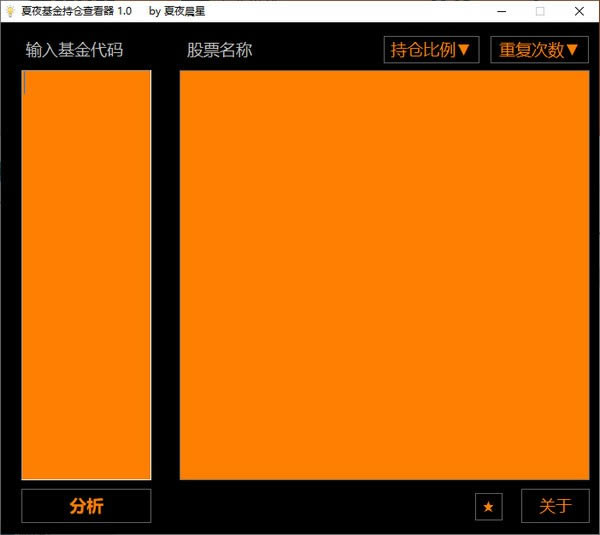This screenshot has height=535, width=600.
Task: Click the text cursor at top of input box
Action: point(26,83)
